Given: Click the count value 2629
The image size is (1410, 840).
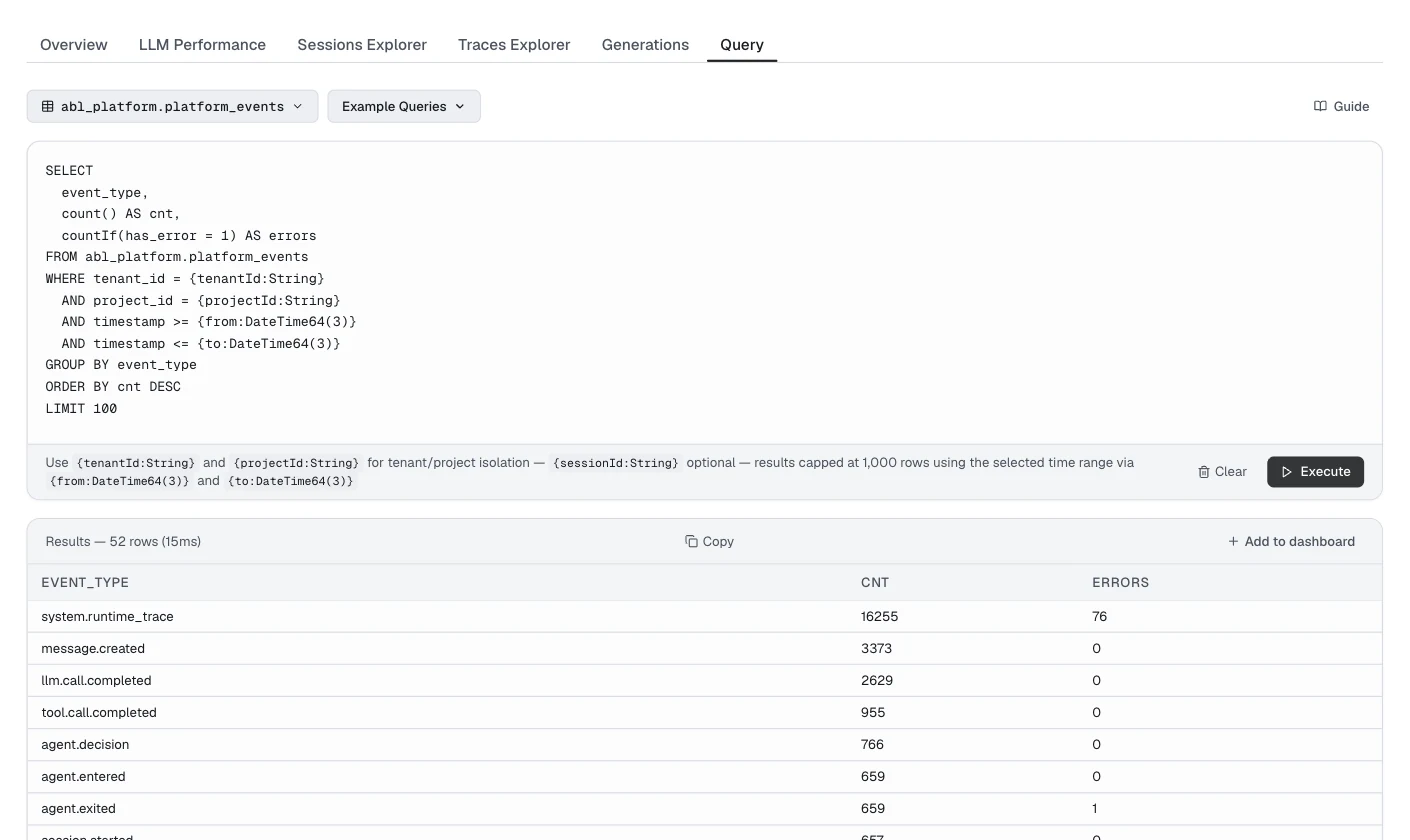Looking at the screenshot, I should tap(877, 681).
